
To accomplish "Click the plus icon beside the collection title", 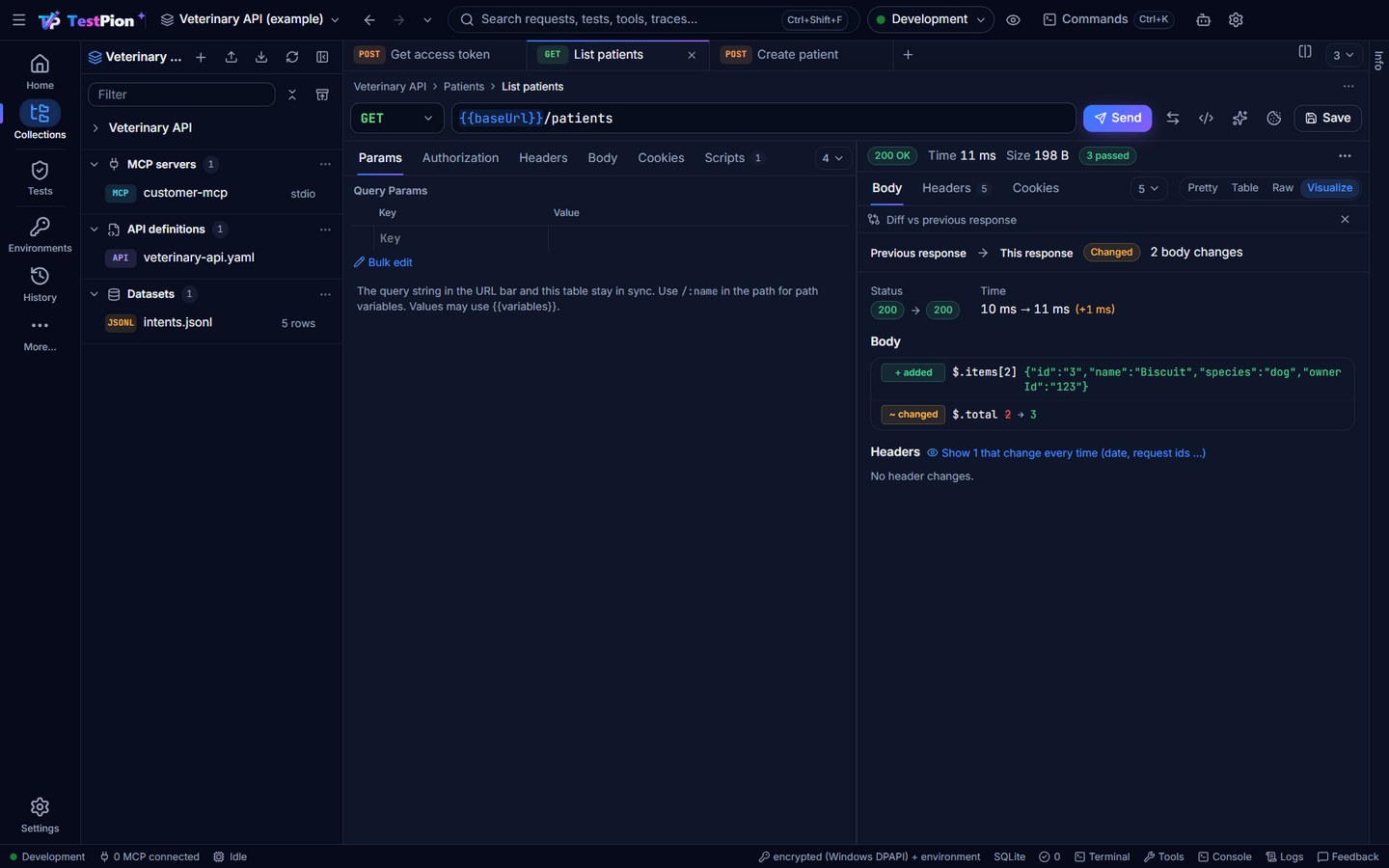I will (201, 57).
